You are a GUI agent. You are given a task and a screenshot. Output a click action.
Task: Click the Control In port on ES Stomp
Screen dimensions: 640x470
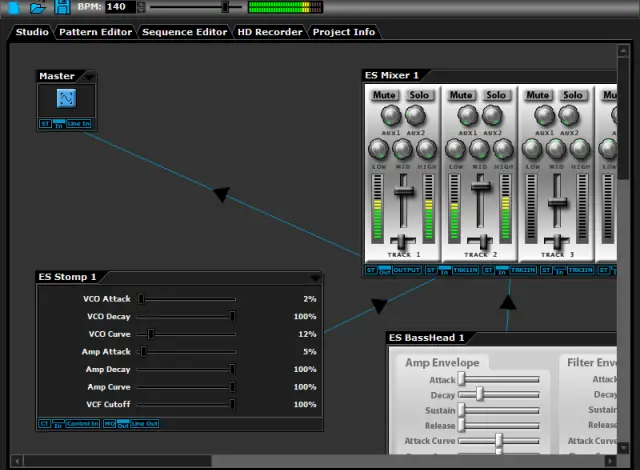[x=82, y=424]
